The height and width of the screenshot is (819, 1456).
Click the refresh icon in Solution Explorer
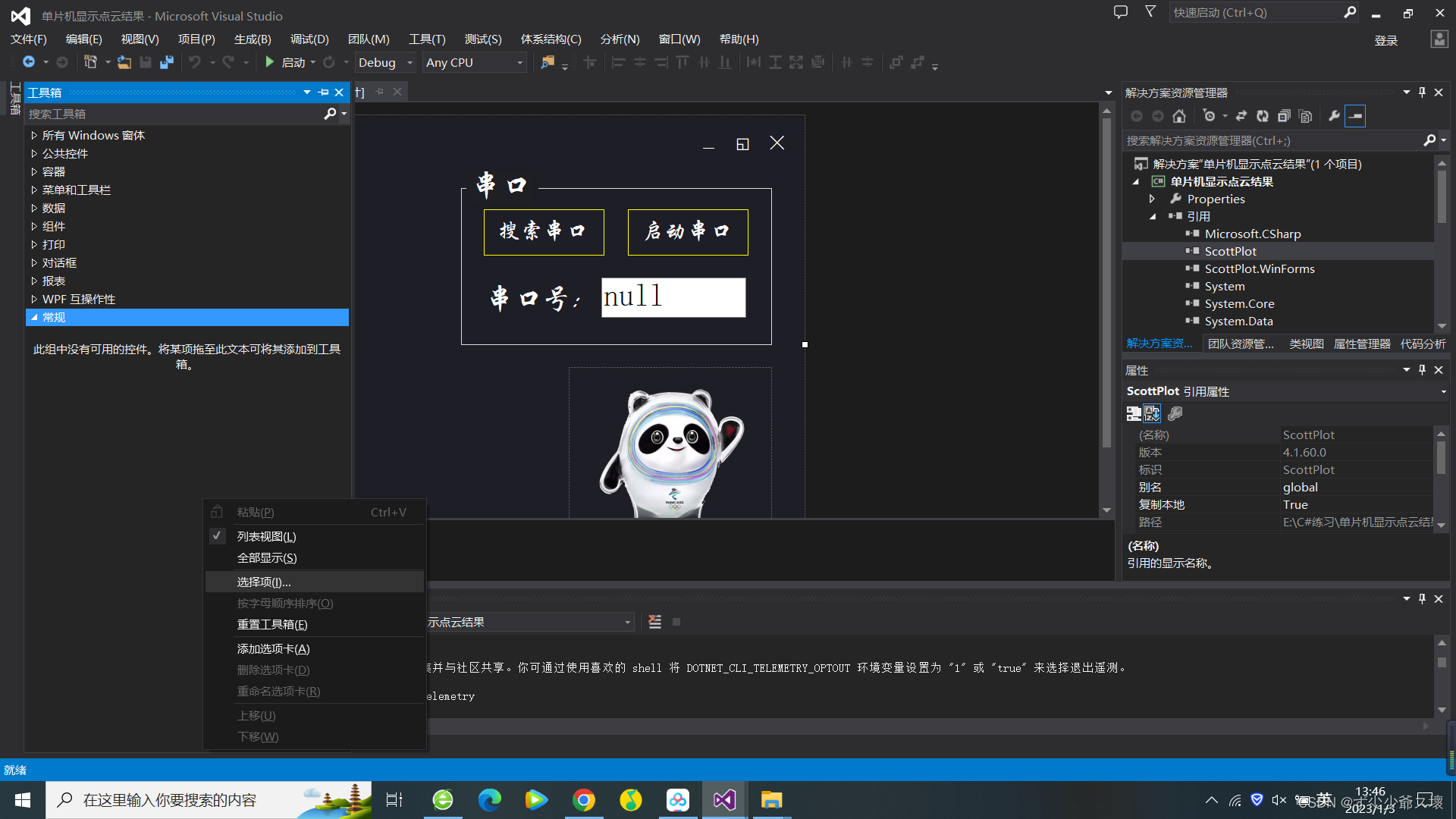(x=1263, y=116)
